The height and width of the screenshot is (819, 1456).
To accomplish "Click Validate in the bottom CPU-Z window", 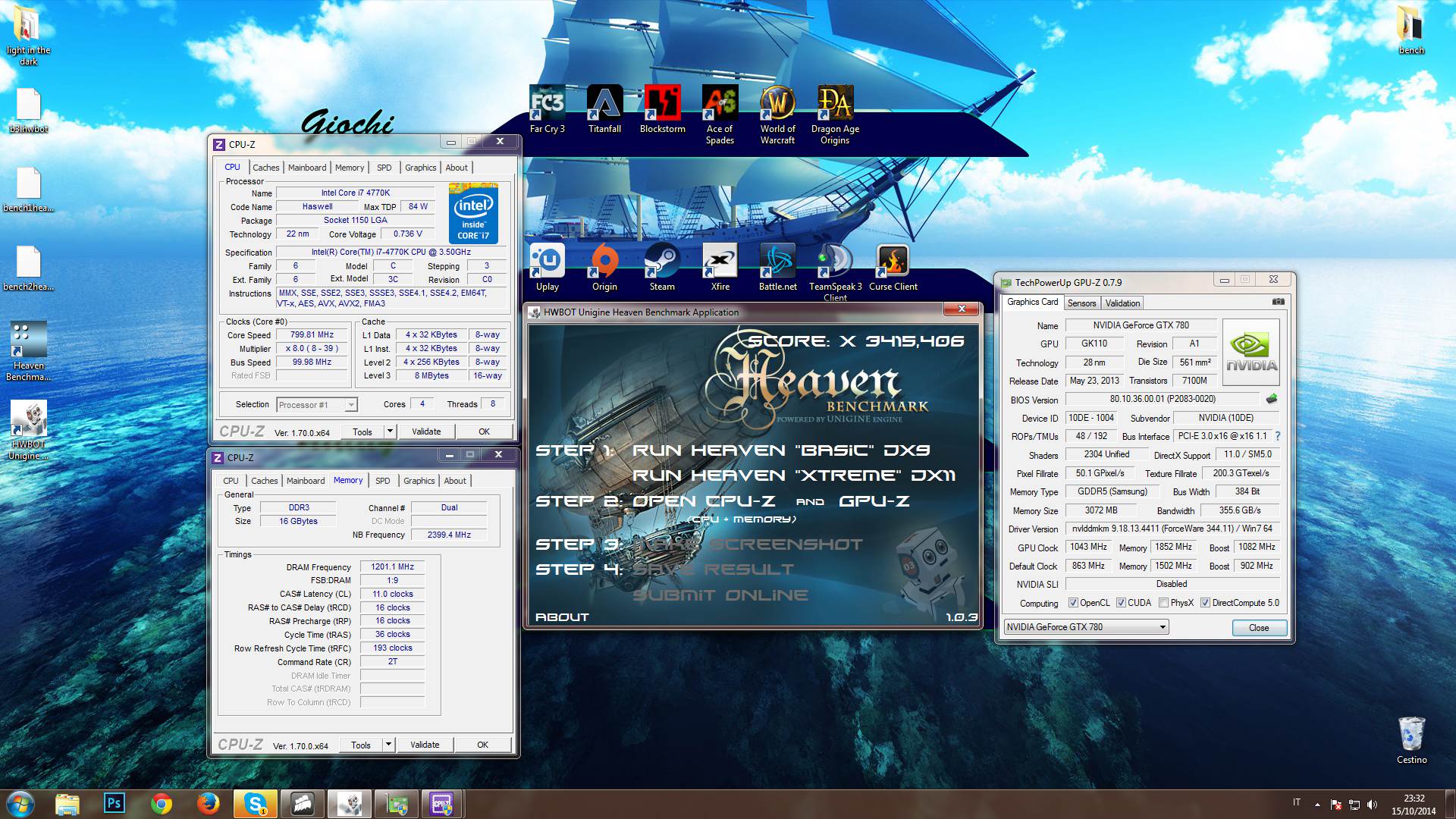I will tap(425, 745).
